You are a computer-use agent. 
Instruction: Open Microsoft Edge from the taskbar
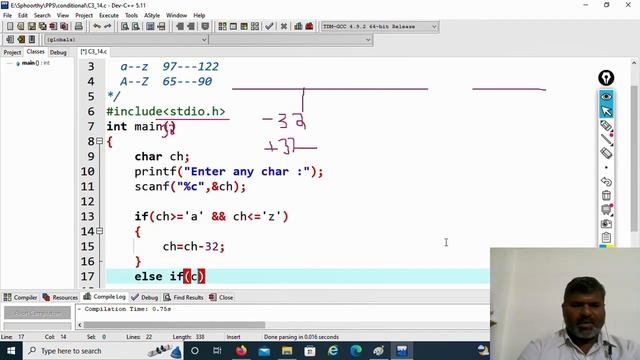[356, 351]
